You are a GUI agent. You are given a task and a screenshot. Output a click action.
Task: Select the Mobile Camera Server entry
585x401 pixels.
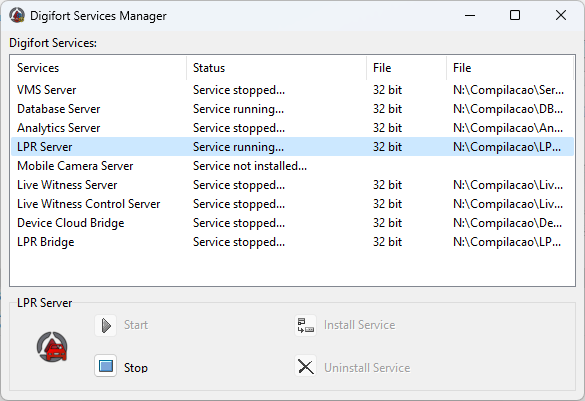pos(292,166)
